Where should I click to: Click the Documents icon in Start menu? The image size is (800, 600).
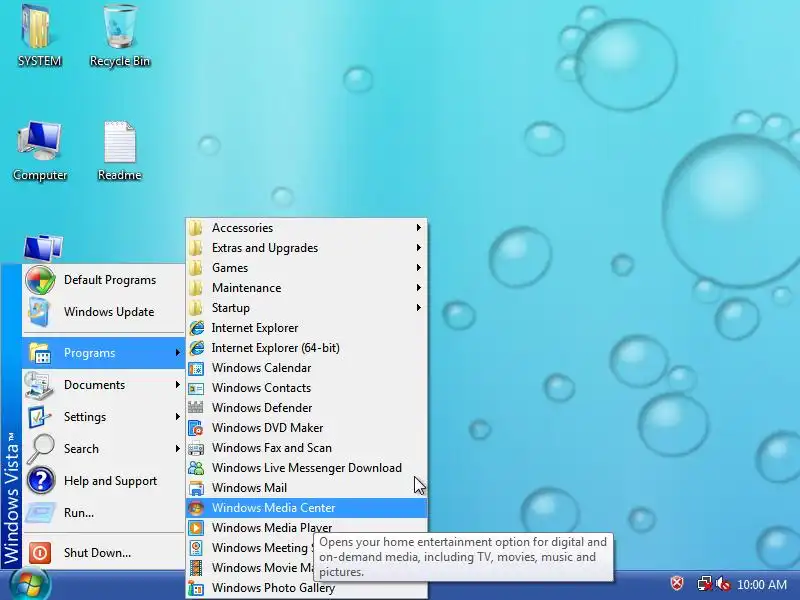[39, 385]
